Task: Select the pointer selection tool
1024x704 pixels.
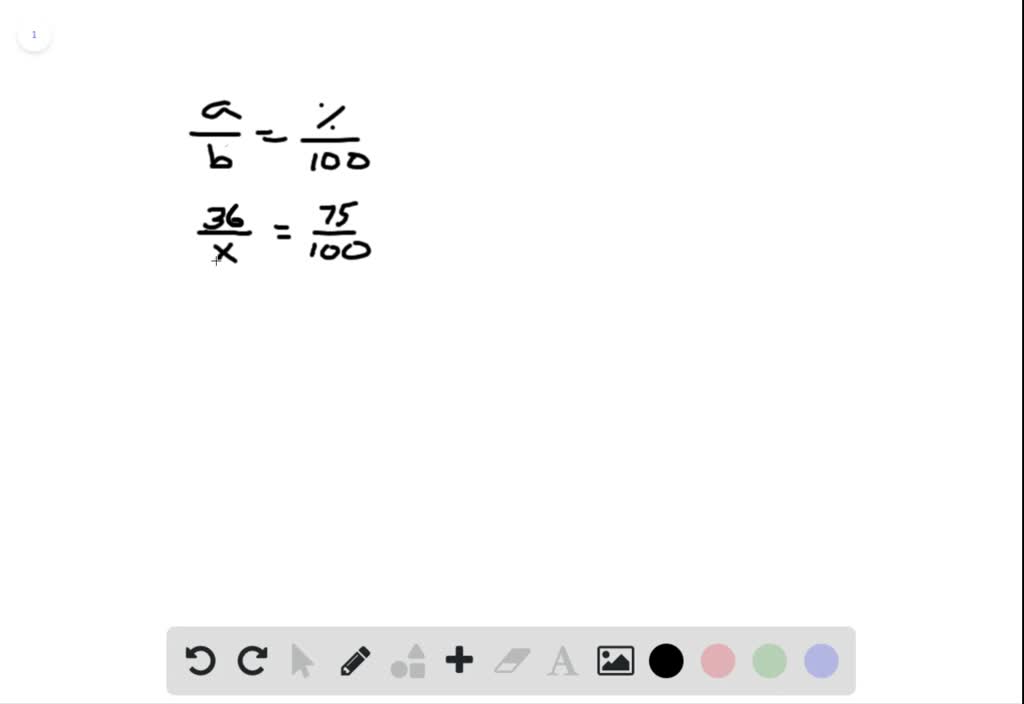Action: [302, 660]
